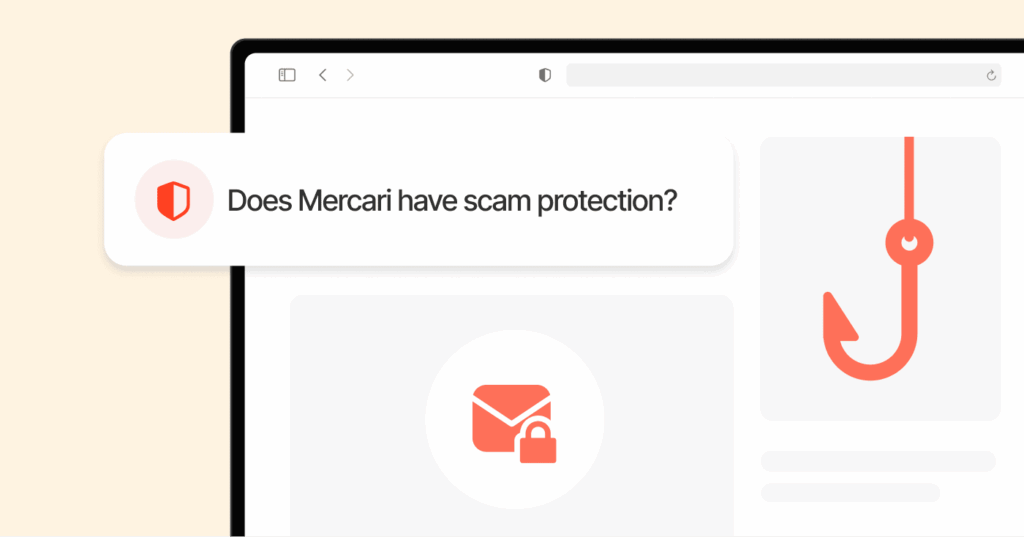Reload the page using the refresh icon
The height and width of the screenshot is (537, 1024).
991,75
